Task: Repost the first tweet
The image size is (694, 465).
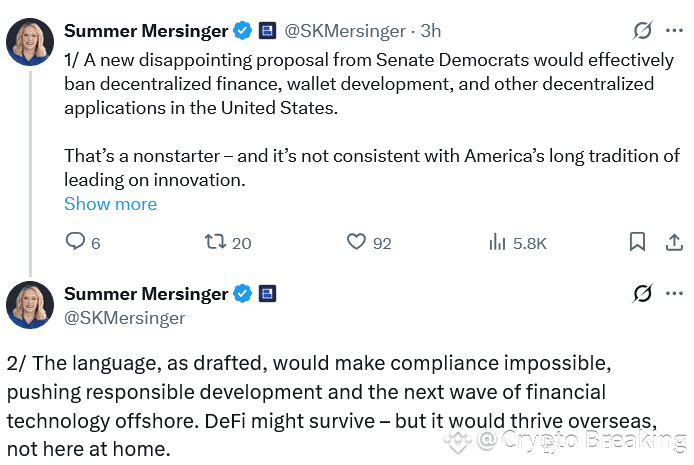Action: [215, 242]
